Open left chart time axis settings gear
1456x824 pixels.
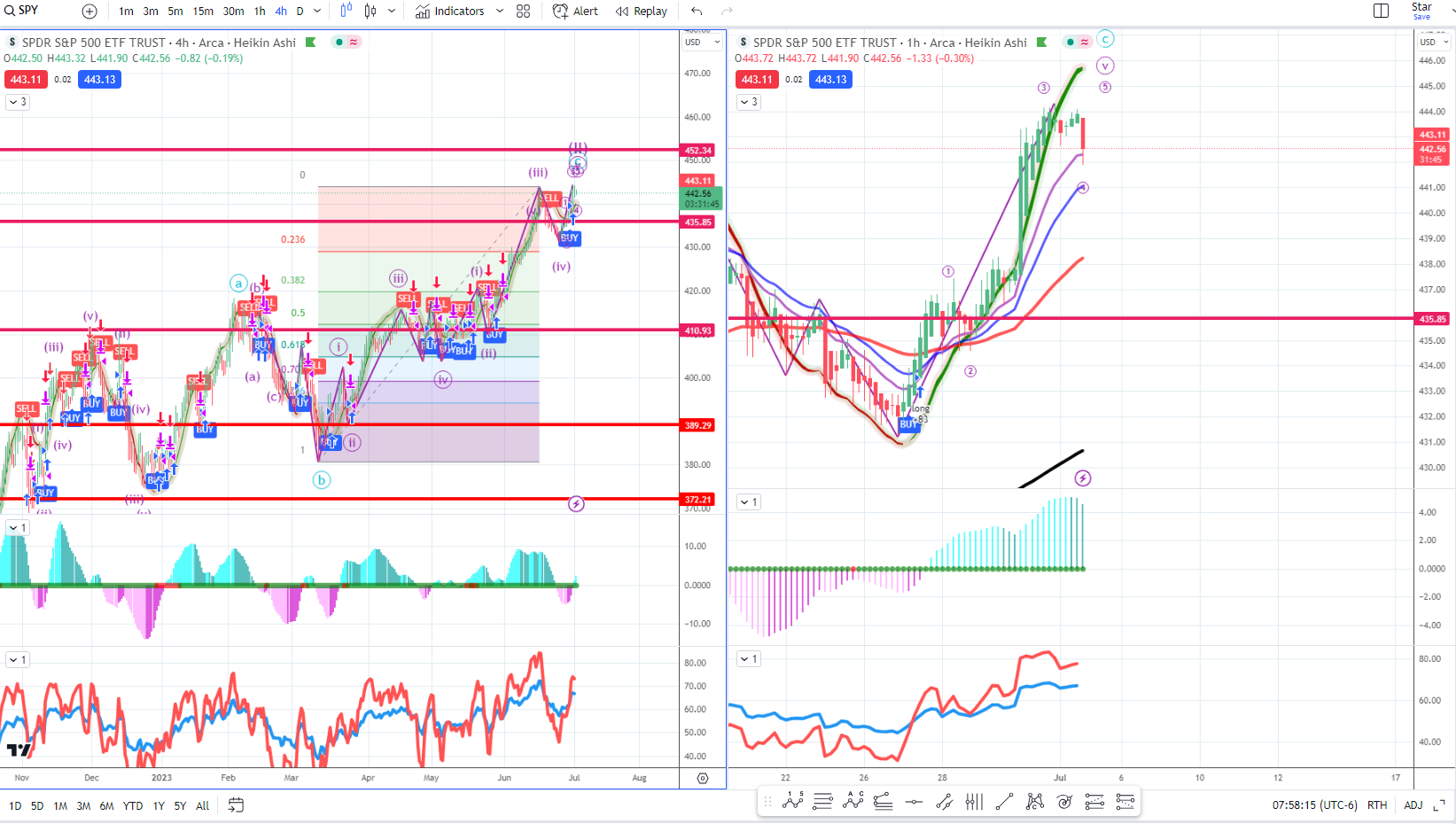click(x=703, y=779)
